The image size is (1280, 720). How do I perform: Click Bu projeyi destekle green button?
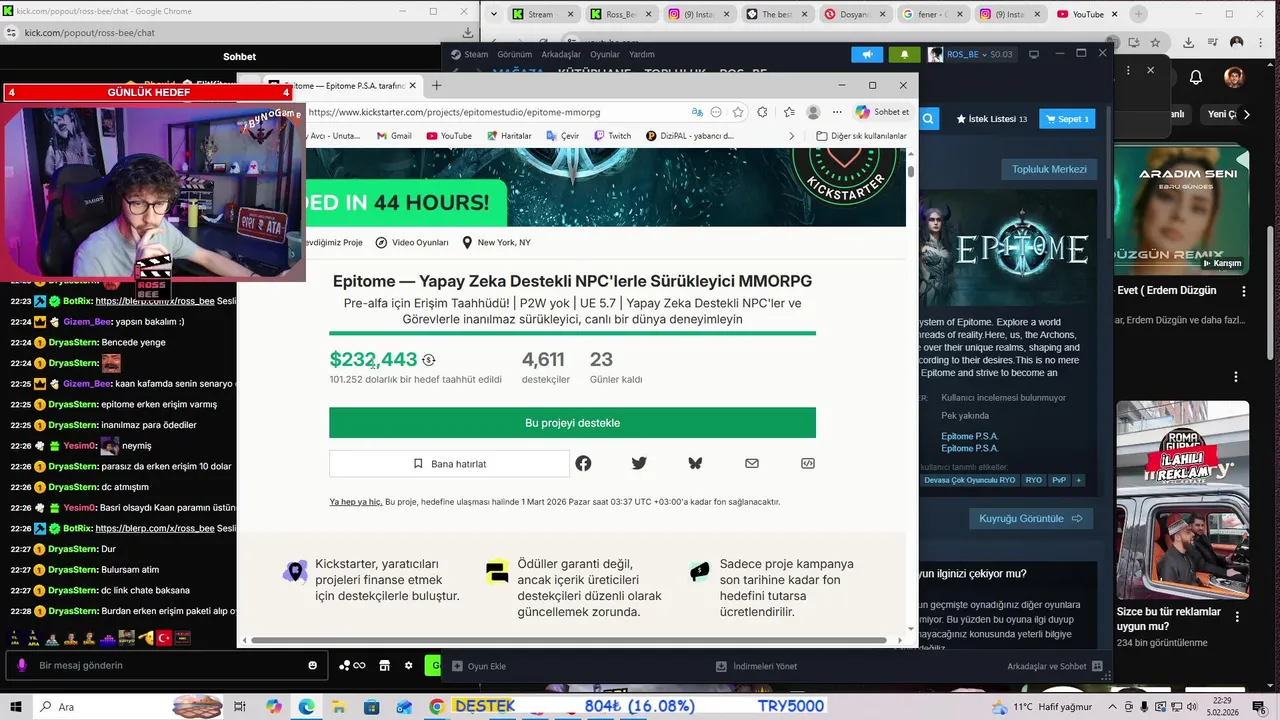click(x=572, y=423)
